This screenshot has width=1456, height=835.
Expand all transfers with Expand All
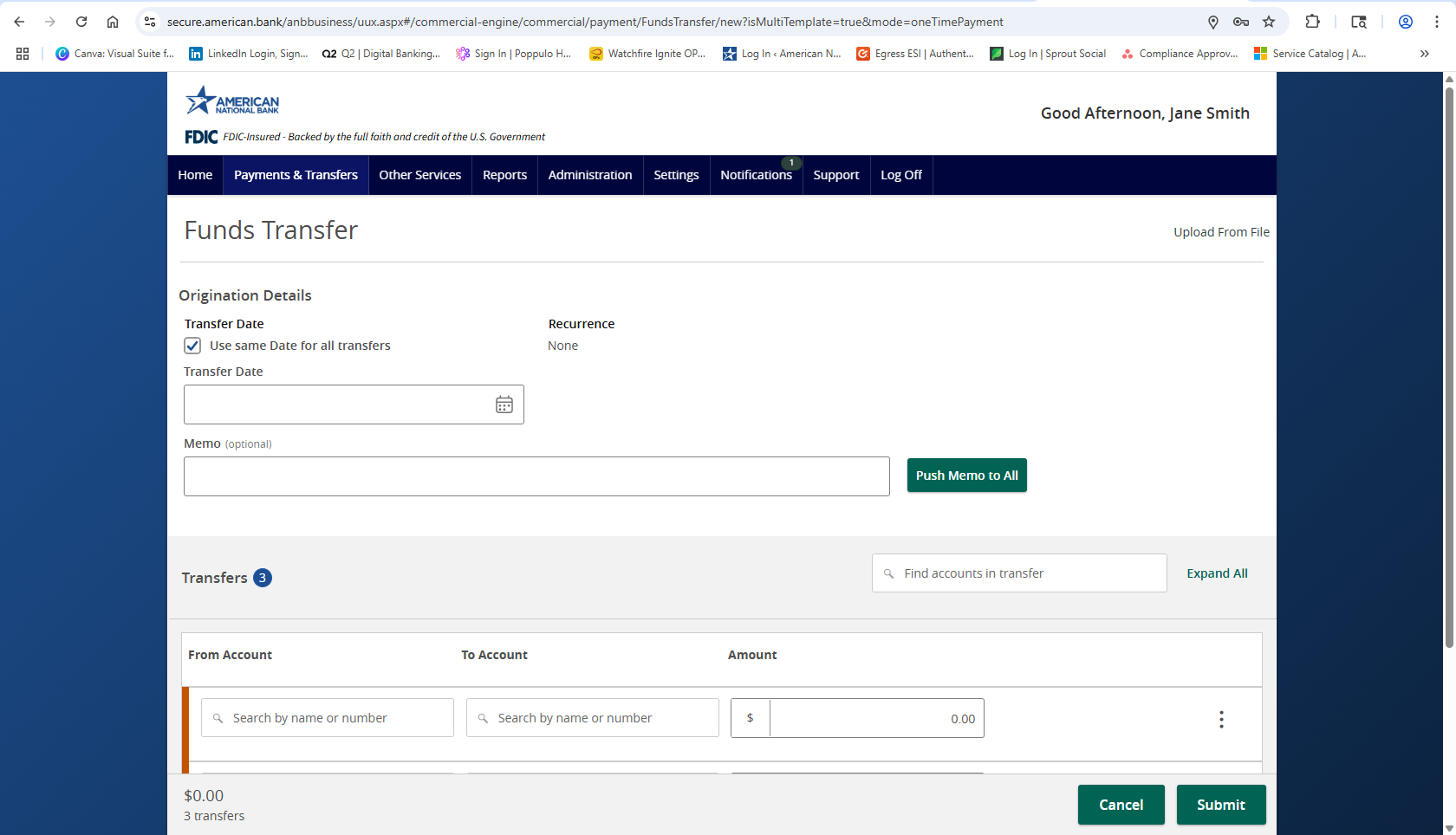[1217, 573]
